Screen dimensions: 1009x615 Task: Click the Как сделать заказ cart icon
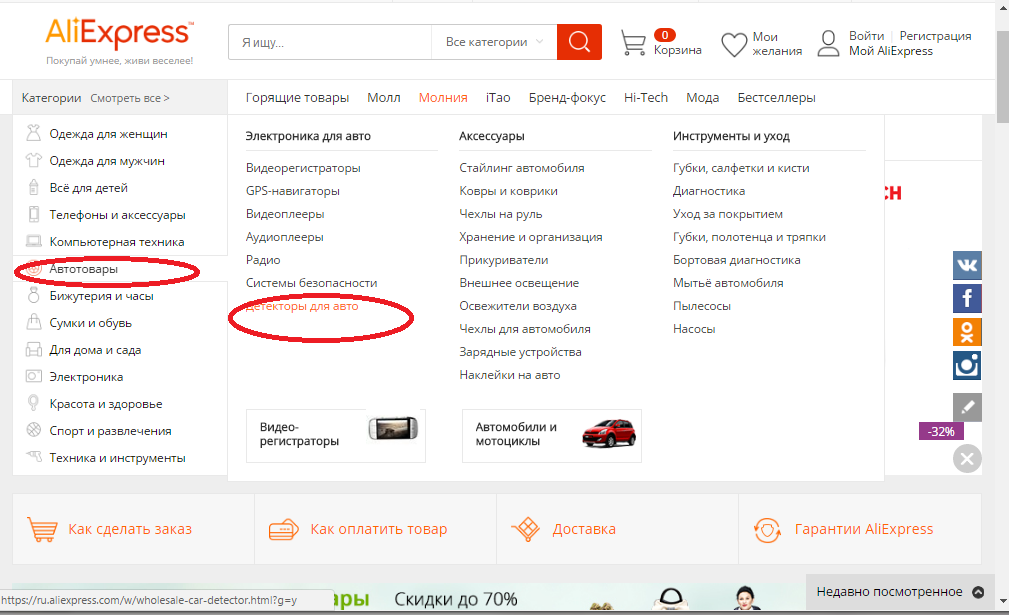(x=42, y=529)
